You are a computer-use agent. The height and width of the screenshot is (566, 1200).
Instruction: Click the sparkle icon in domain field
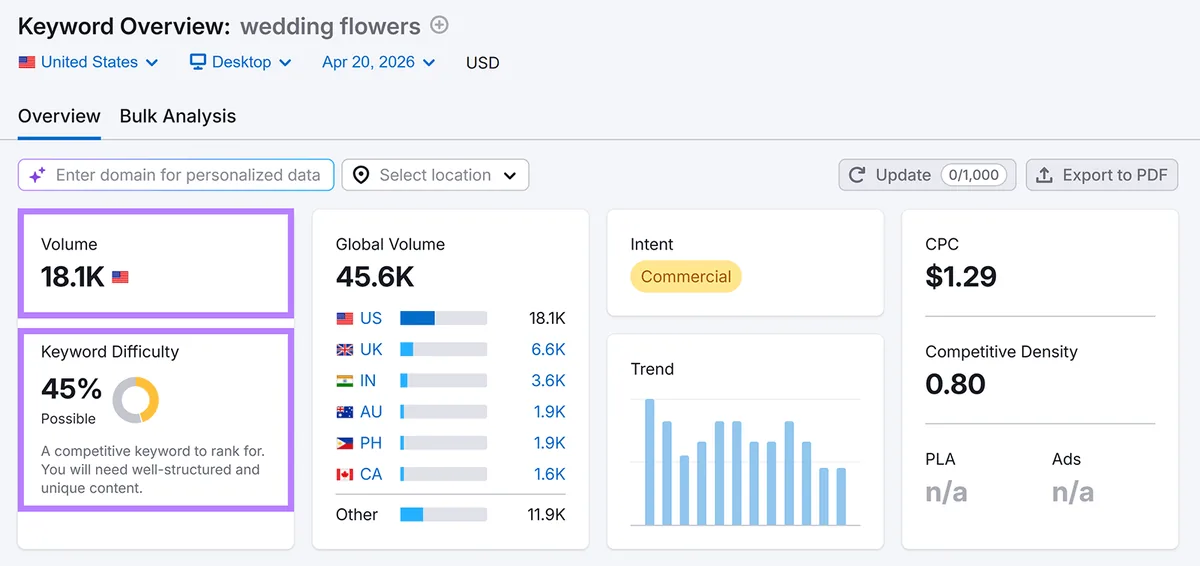(37, 175)
